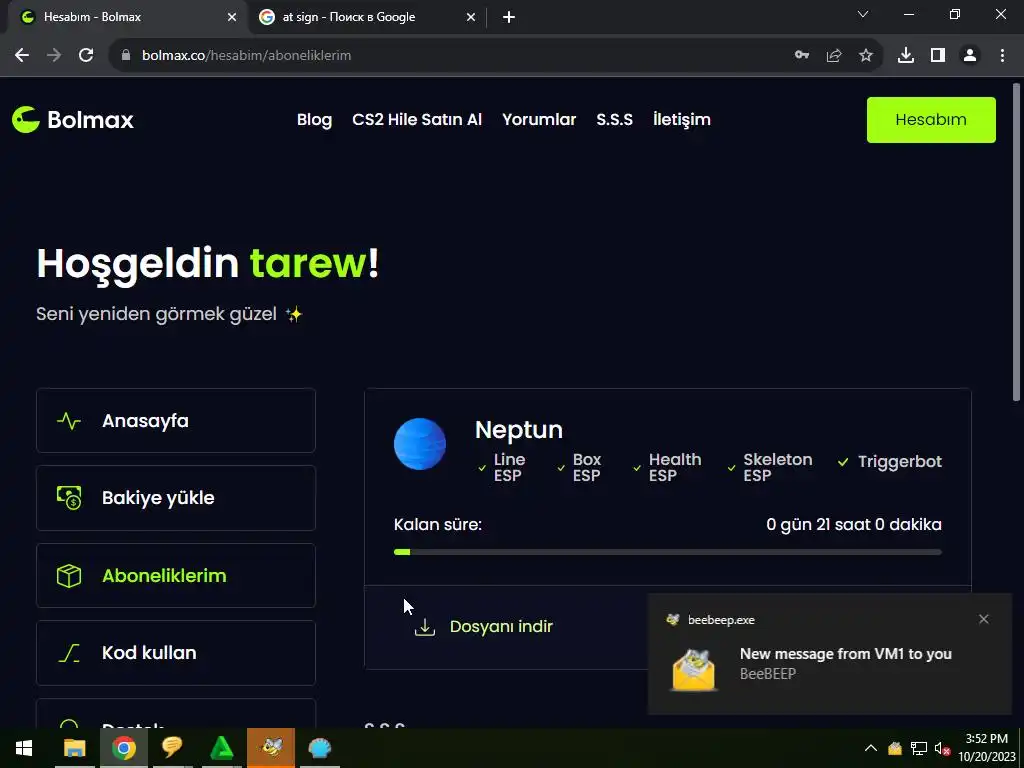Toggle Chrome side panel icon
Screen dimensions: 1024x768
[x=938, y=56]
